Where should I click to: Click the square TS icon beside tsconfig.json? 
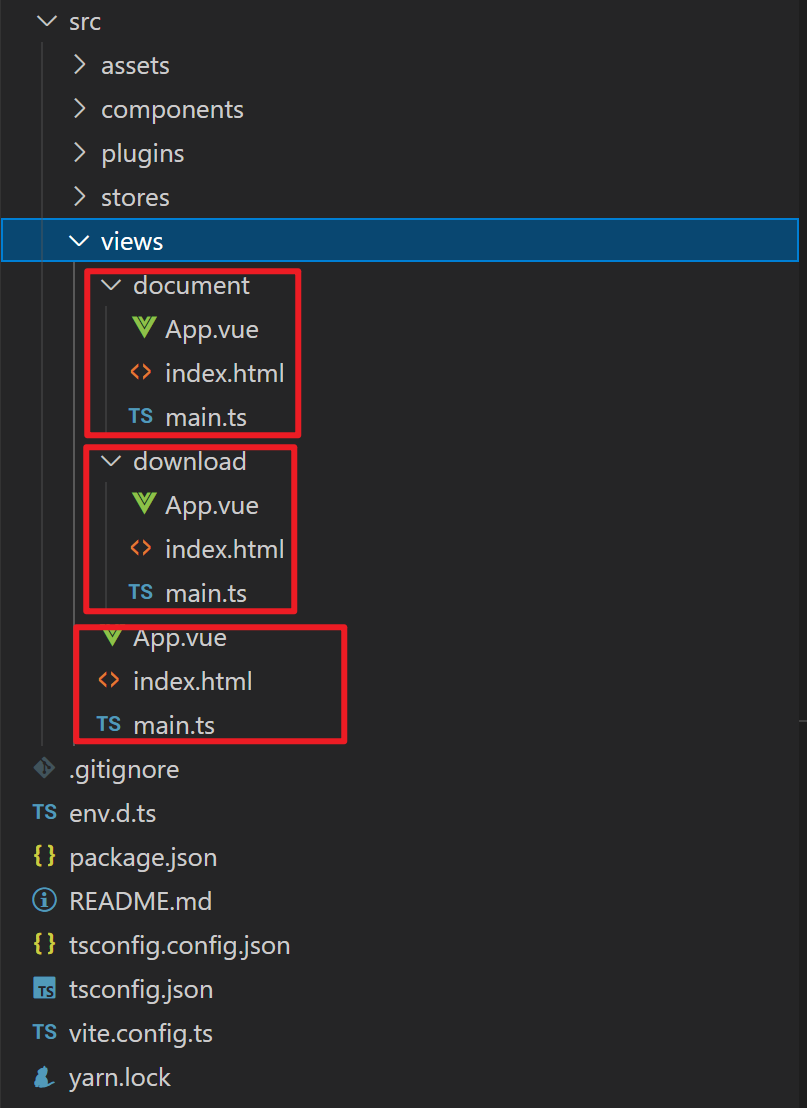tap(44, 989)
